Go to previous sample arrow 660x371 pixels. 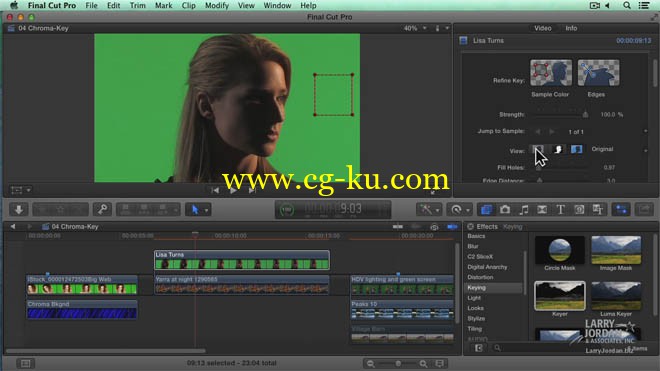pyautogui.click(x=538, y=132)
